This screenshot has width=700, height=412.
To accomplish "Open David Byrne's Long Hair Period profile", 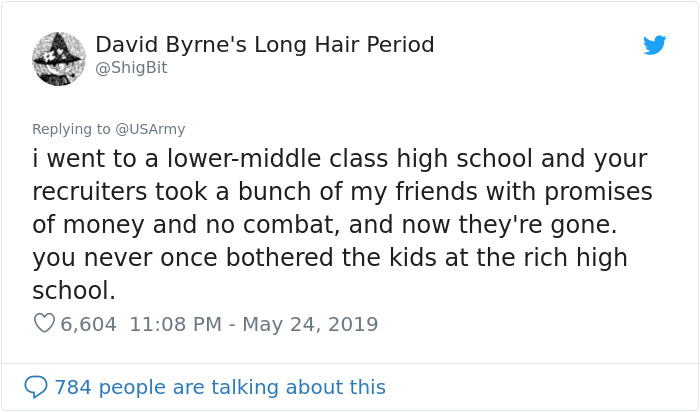I will [264, 45].
